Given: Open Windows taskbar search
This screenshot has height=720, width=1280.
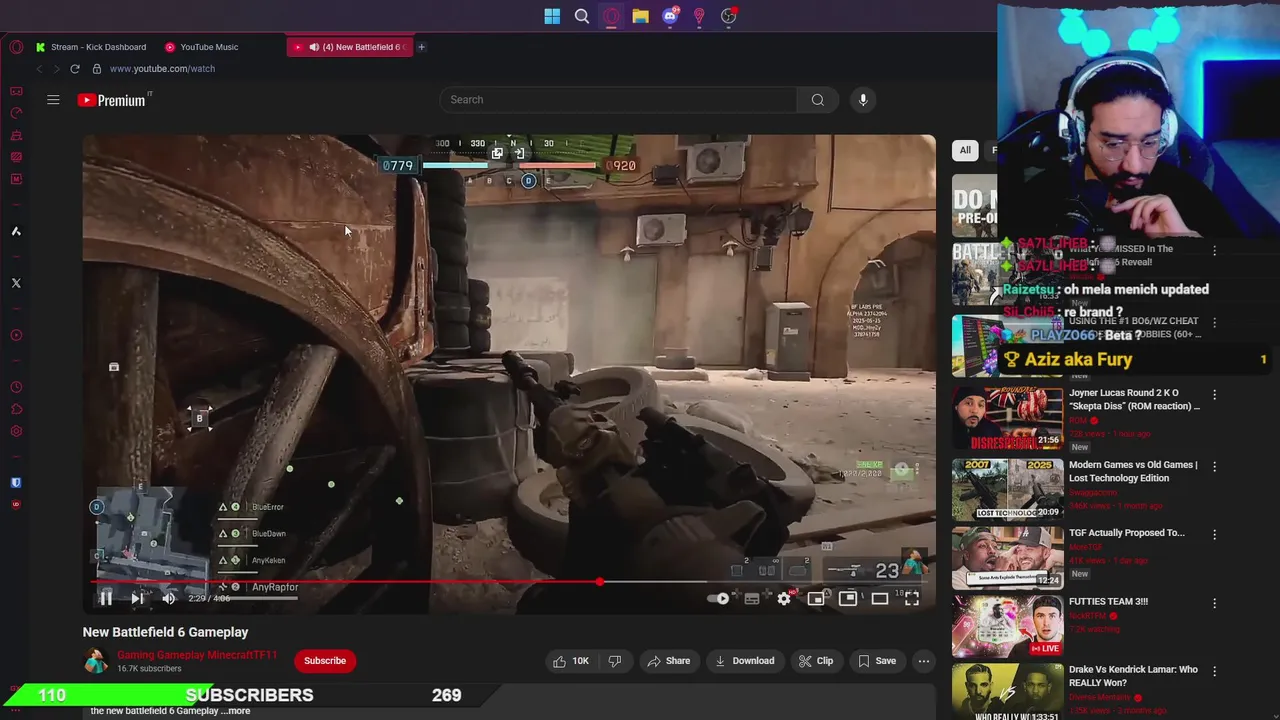Looking at the screenshot, I should (x=582, y=16).
